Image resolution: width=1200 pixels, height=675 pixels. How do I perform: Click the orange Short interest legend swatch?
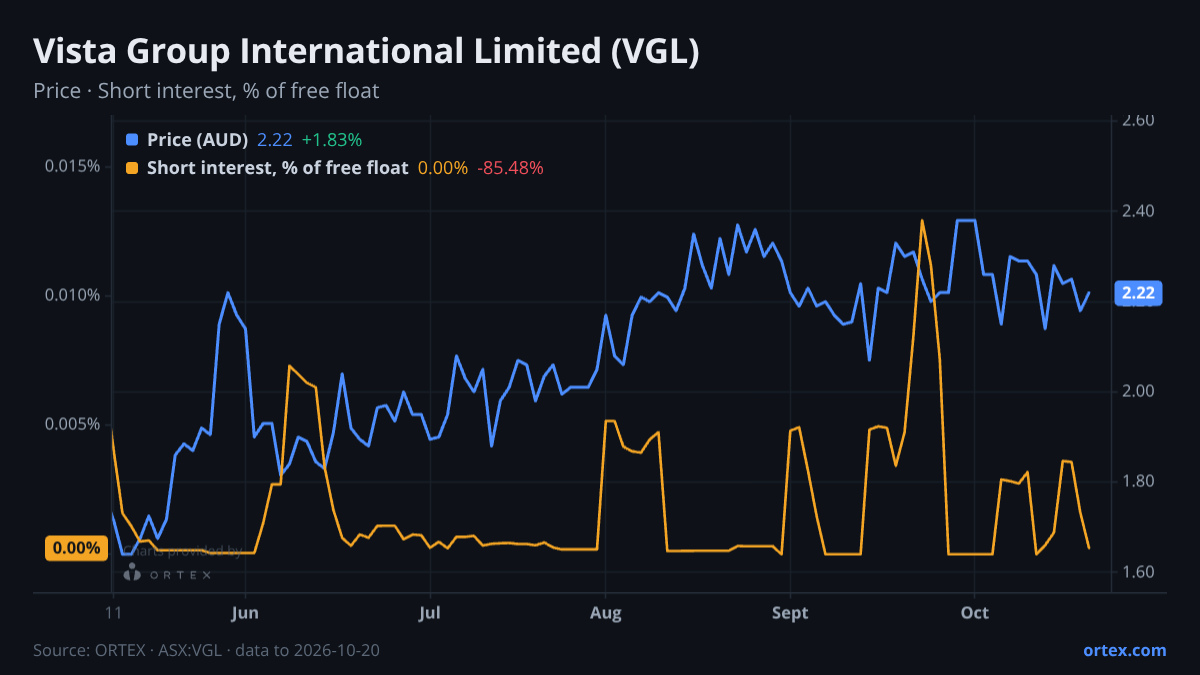pyautogui.click(x=133, y=168)
